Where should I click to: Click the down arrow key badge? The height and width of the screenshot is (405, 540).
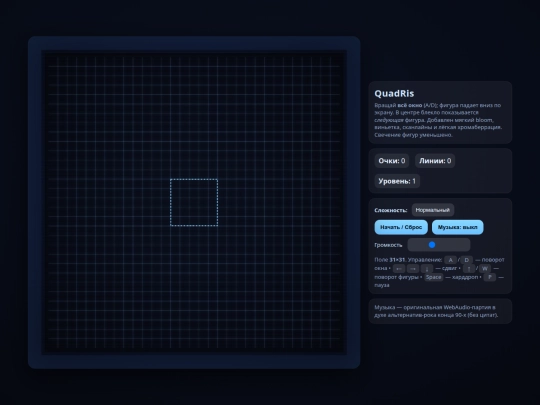coord(427,269)
